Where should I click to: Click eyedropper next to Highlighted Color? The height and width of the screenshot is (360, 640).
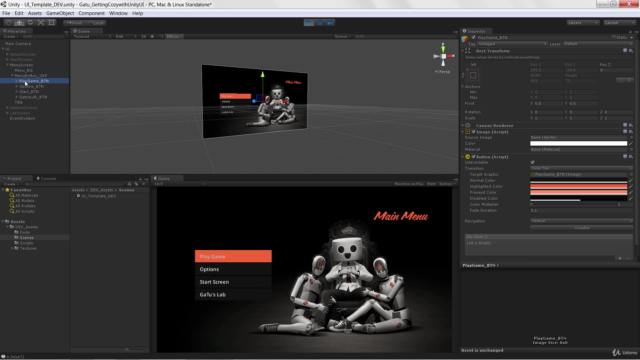(631, 186)
